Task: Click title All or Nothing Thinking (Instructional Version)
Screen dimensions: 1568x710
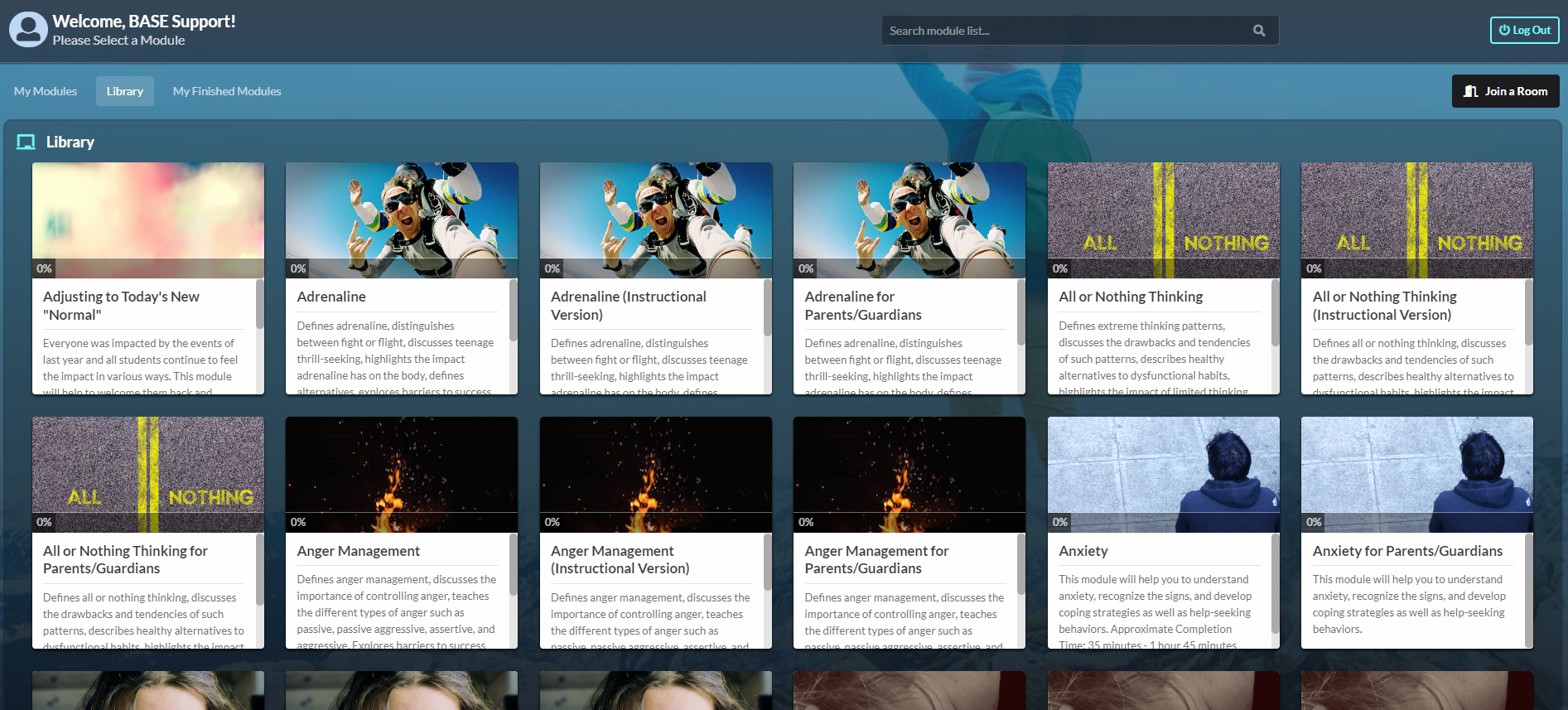Action: click(1385, 306)
